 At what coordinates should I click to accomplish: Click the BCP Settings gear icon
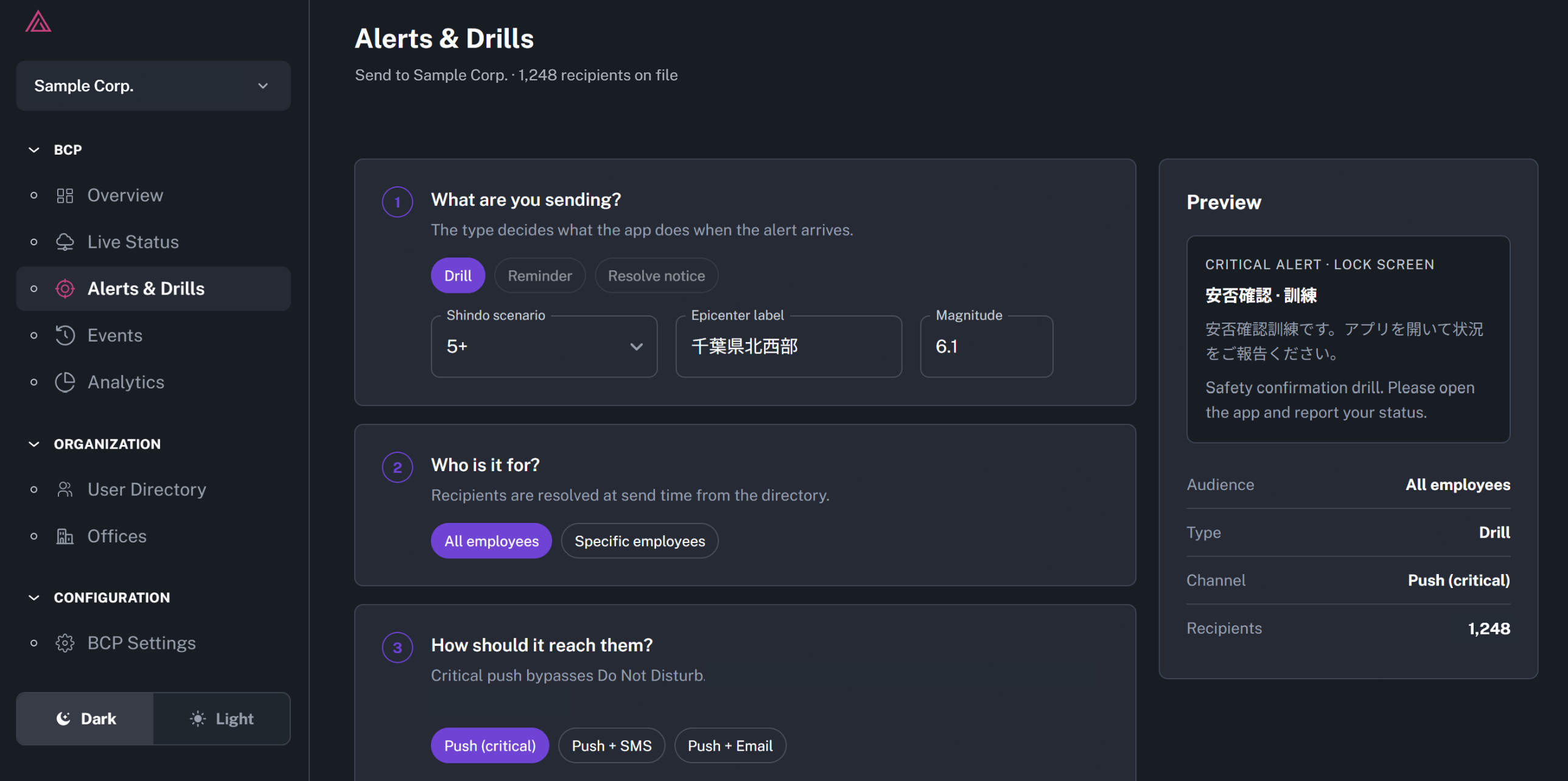tap(65, 643)
